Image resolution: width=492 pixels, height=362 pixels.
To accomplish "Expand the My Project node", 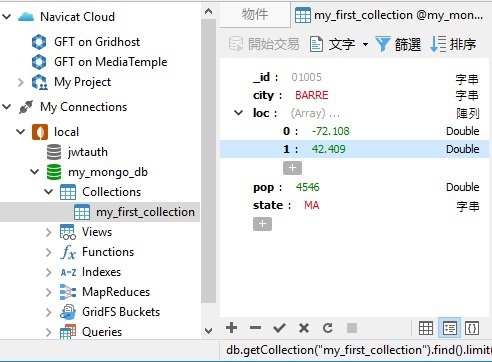I will (x=21, y=82).
